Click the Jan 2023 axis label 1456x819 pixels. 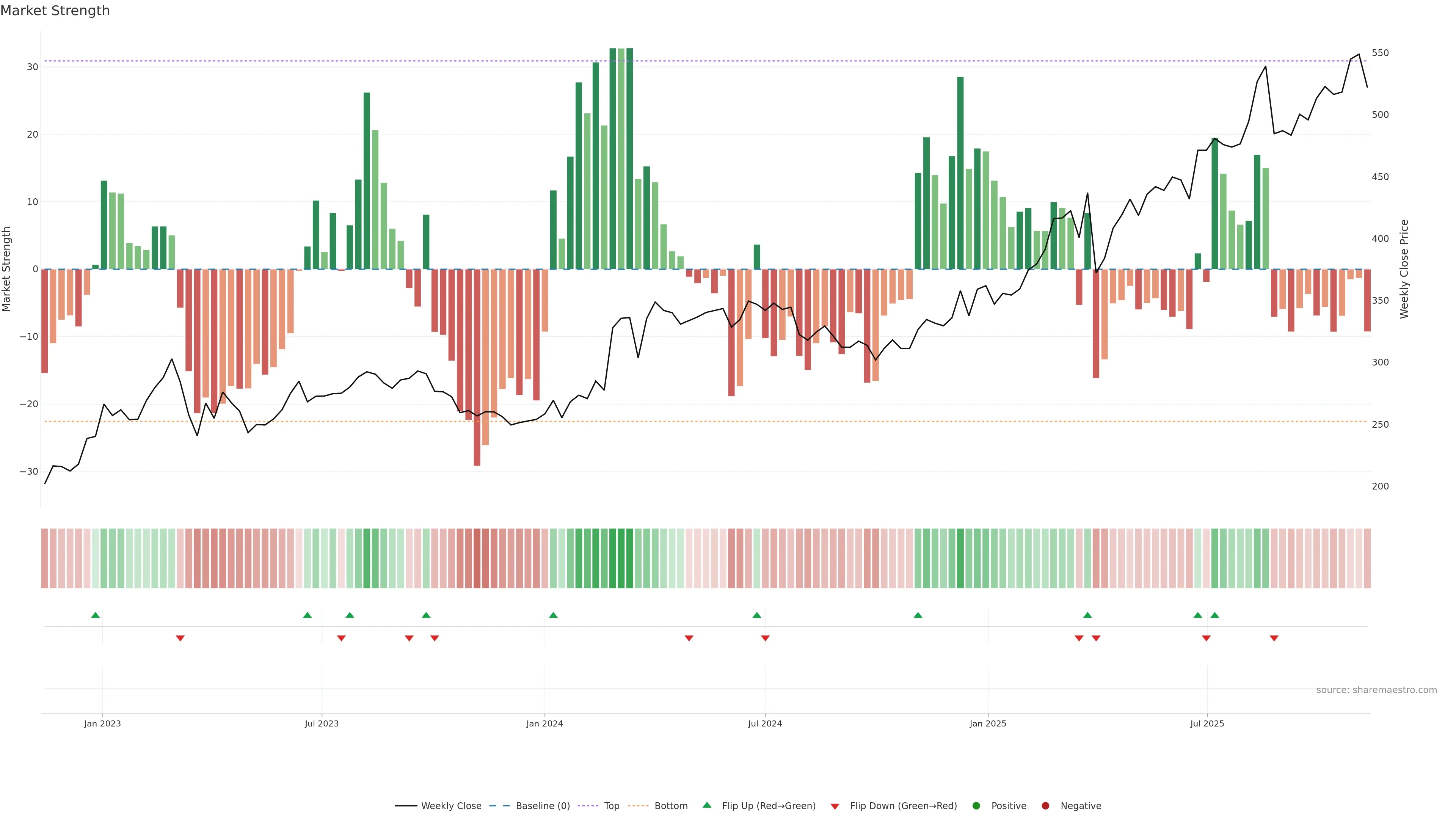tap(102, 723)
